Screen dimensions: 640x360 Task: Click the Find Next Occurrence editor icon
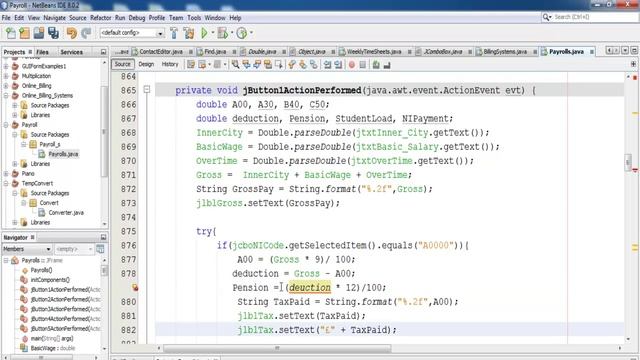click(257, 64)
